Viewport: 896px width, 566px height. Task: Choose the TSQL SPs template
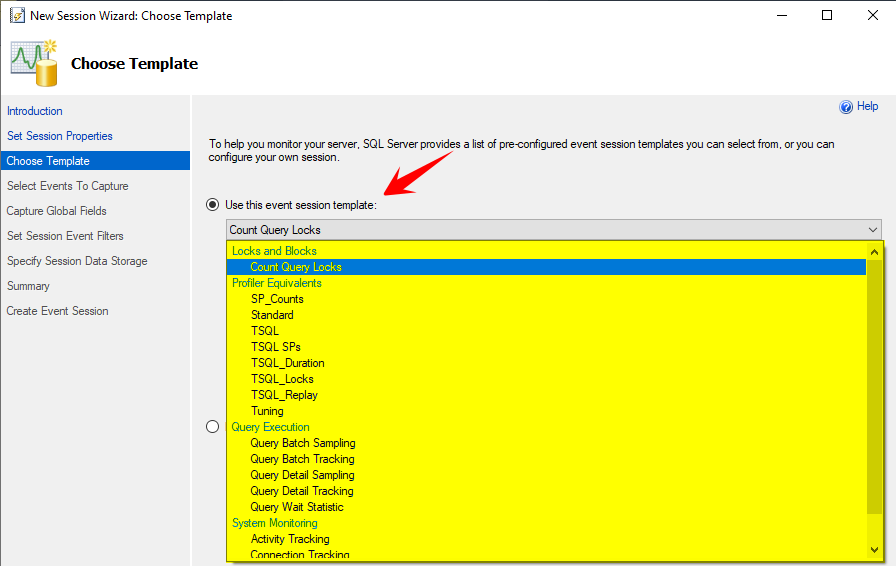tap(275, 347)
